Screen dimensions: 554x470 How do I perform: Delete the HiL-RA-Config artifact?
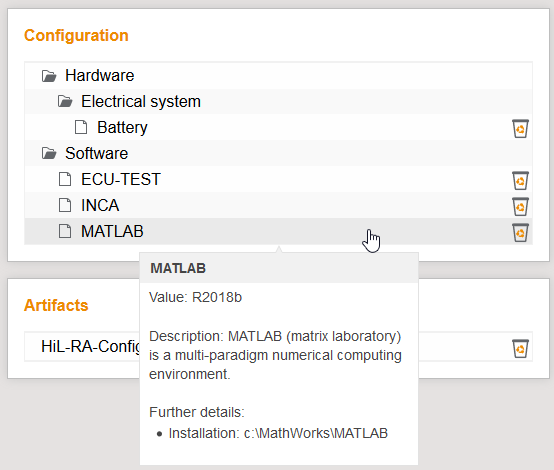[520, 348]
